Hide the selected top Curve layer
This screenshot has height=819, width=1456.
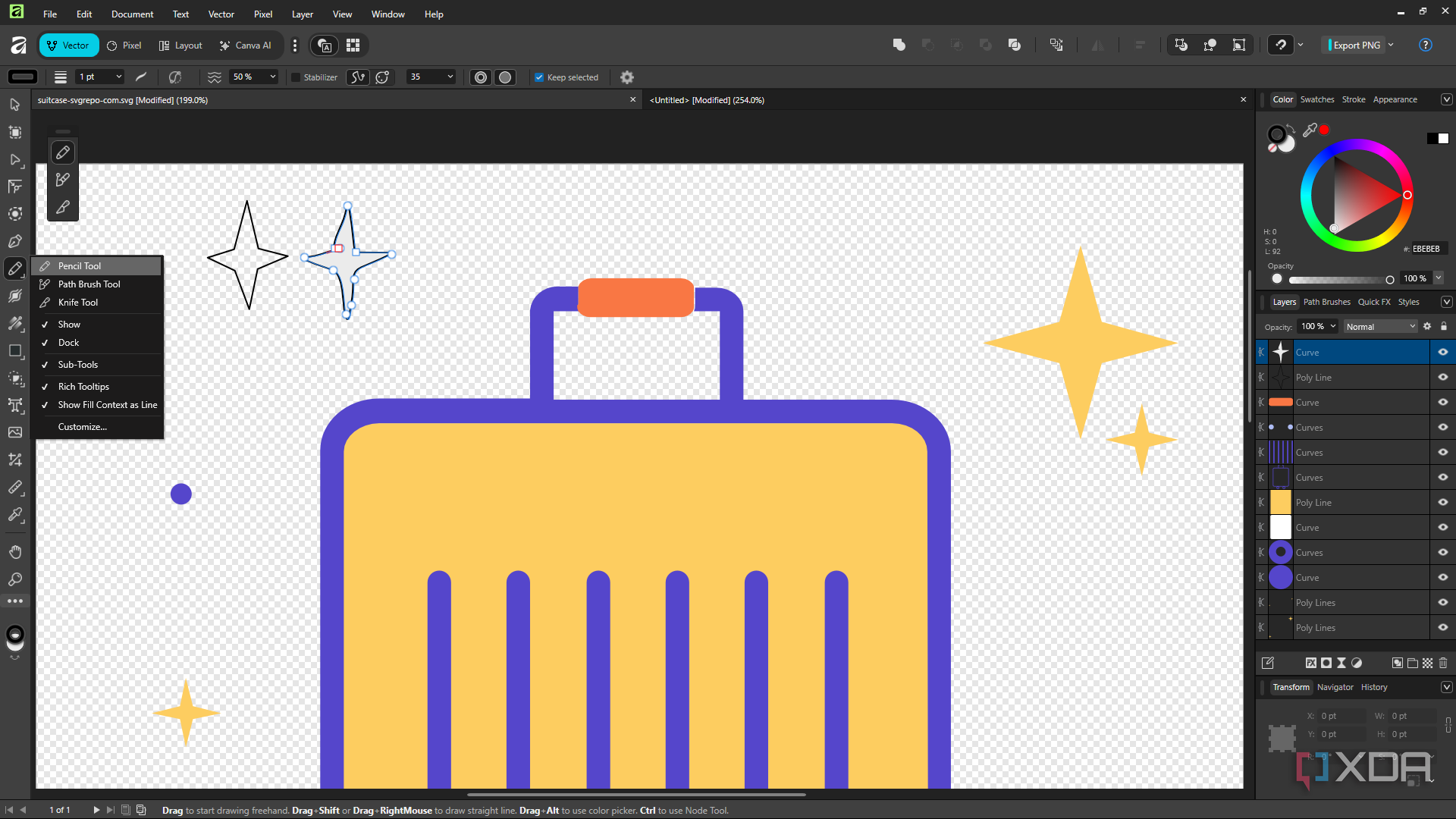click(1443, 353)
